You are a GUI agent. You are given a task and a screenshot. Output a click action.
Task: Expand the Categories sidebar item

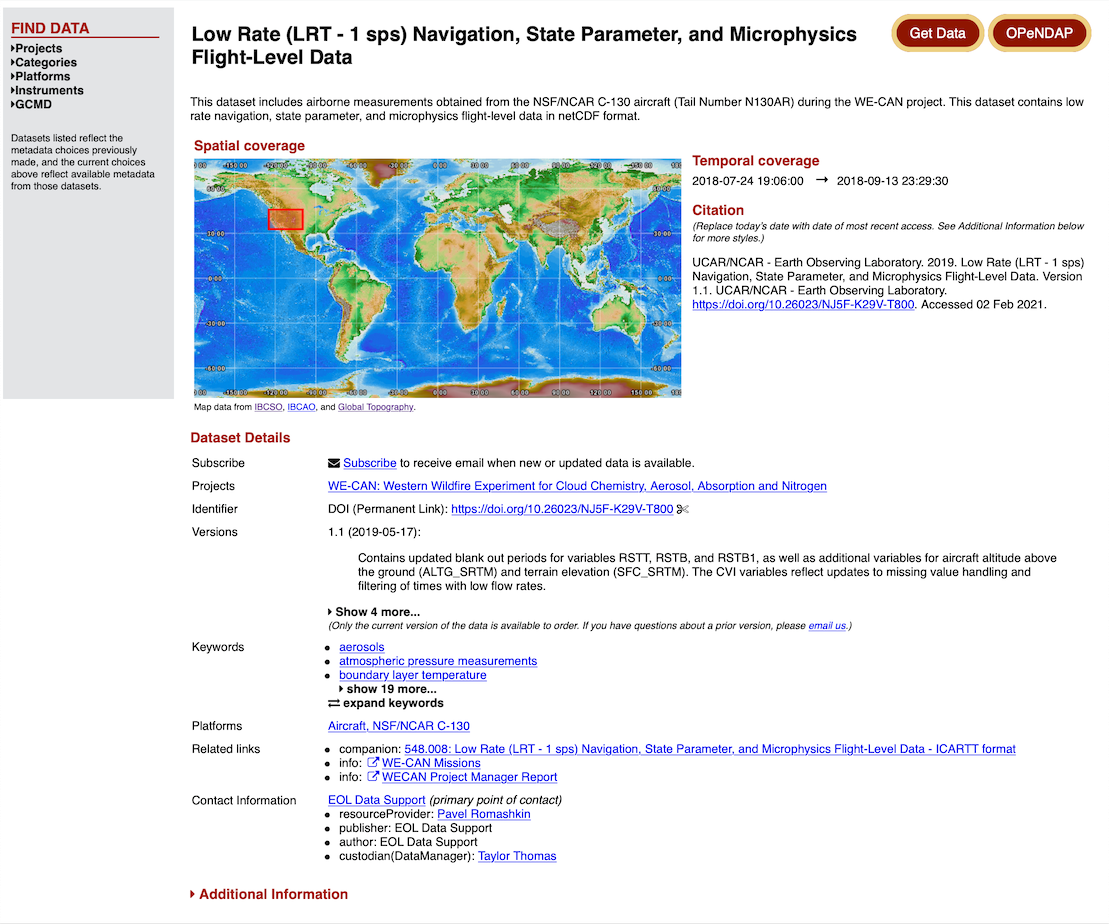pos(45,62)
